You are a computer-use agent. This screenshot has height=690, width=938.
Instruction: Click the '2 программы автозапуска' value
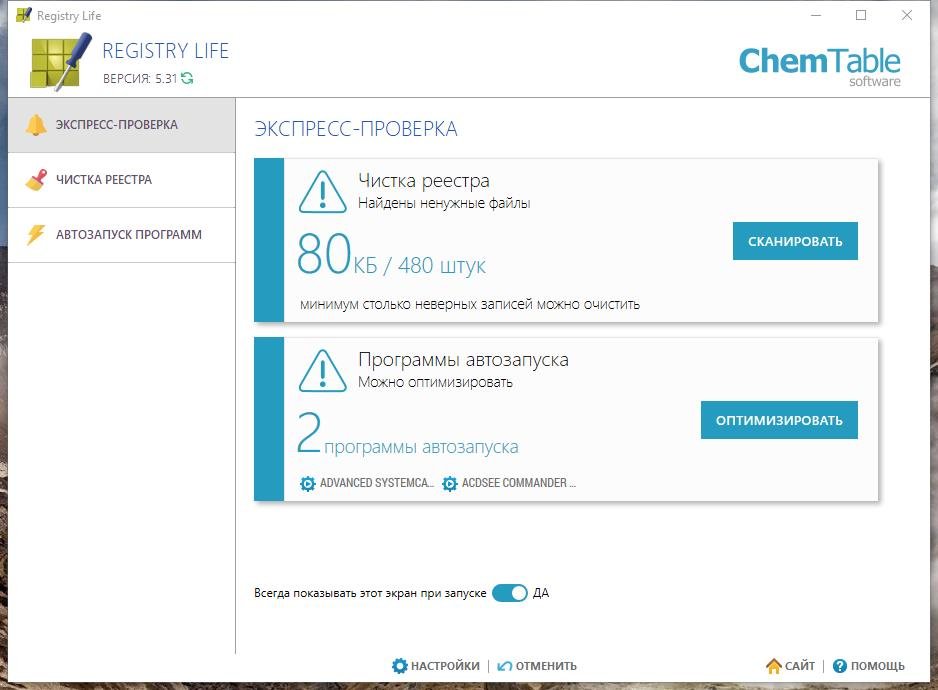point(407,433)
